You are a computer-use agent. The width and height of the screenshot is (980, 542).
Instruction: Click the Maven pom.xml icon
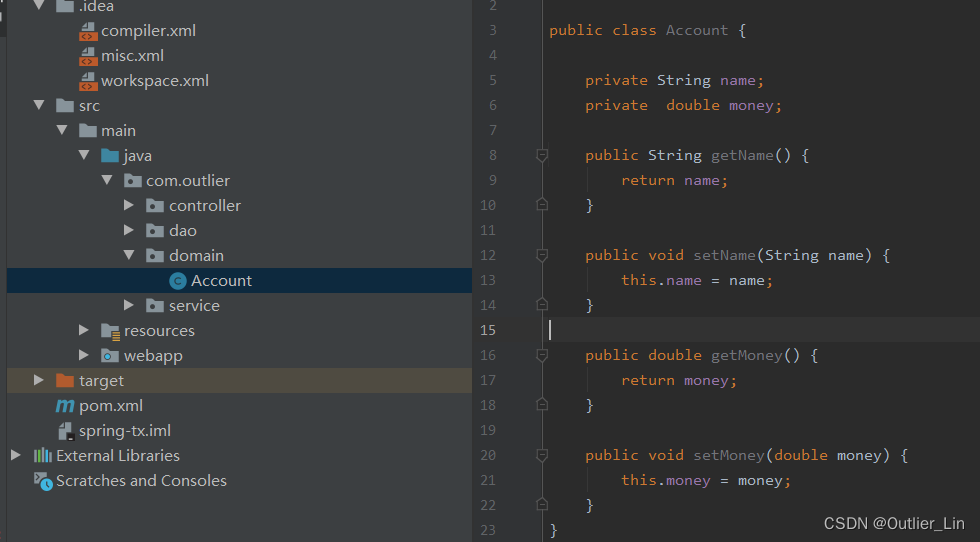coord(65,406)
